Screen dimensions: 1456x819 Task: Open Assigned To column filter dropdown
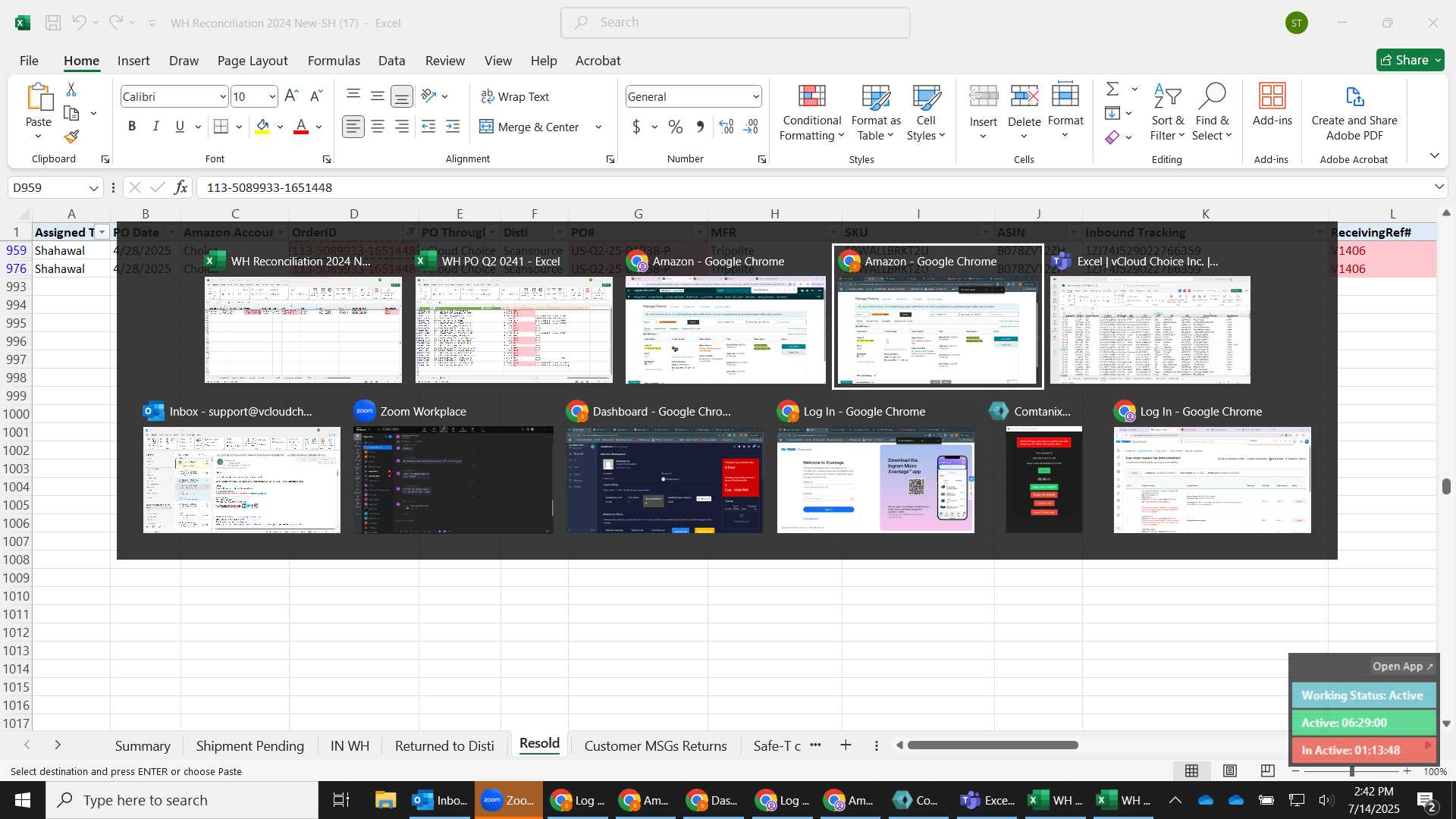(x=102, y=232)
